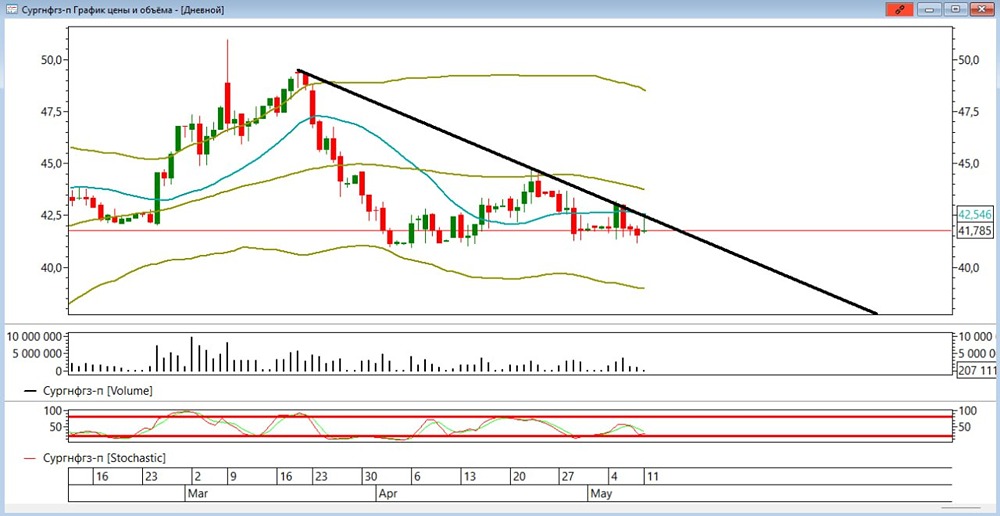Click date label 4 on the timeline
This screenshot has height=516, width=1000.
614,476
